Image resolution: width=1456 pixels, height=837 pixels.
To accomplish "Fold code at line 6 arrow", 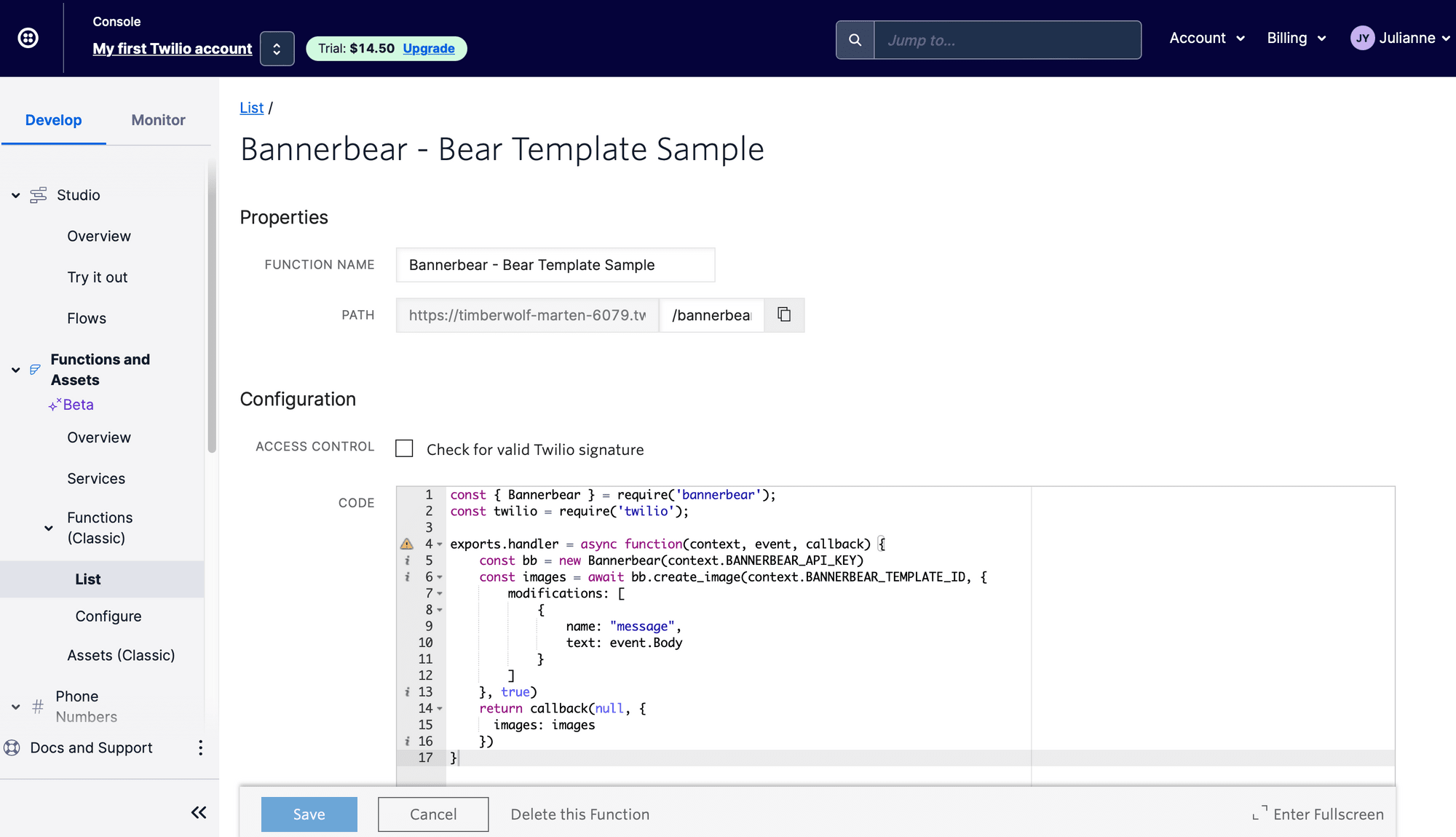I will coord(440,577).
